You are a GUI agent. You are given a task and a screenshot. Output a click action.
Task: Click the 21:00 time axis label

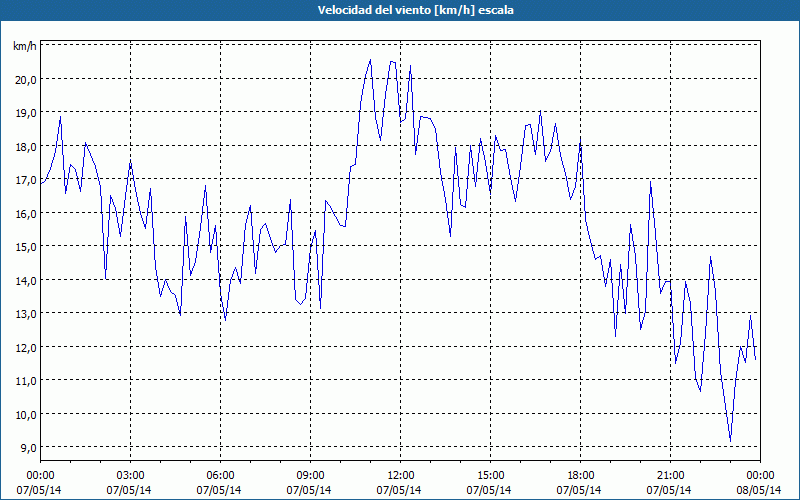(x=670, y=476)
